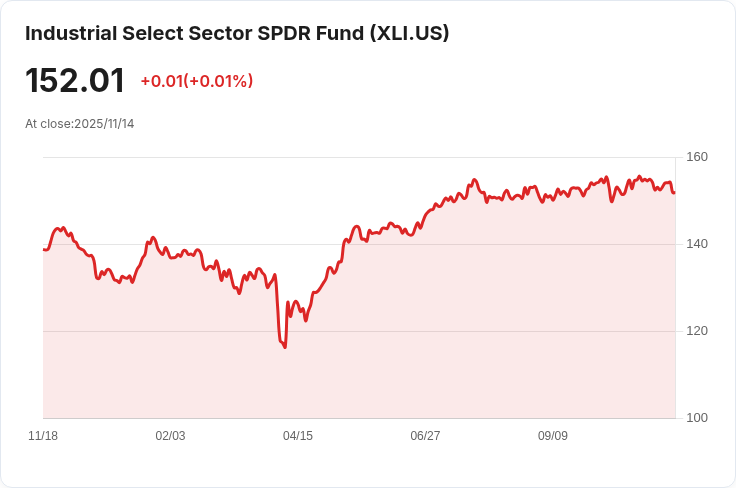
Task: Click the 06/27 date axis label
Action: tap(425, 436)
